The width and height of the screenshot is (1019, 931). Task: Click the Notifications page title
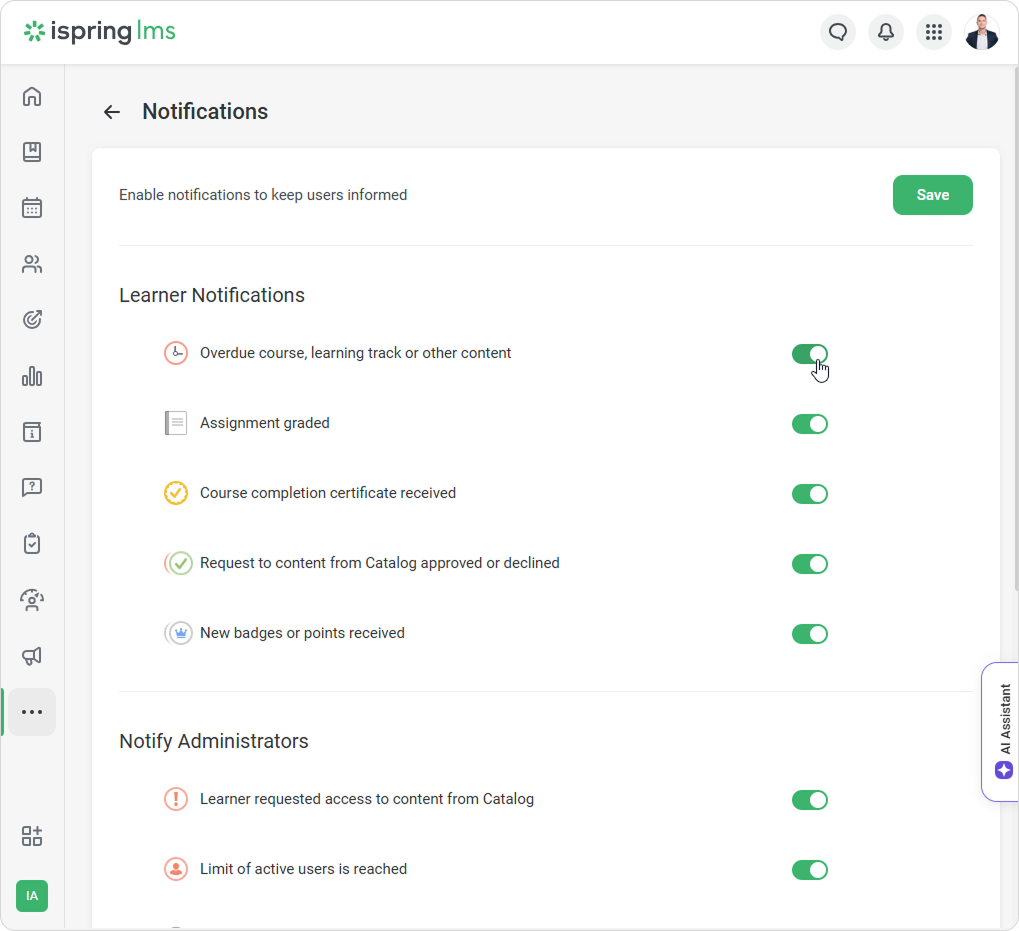[205, 112]
